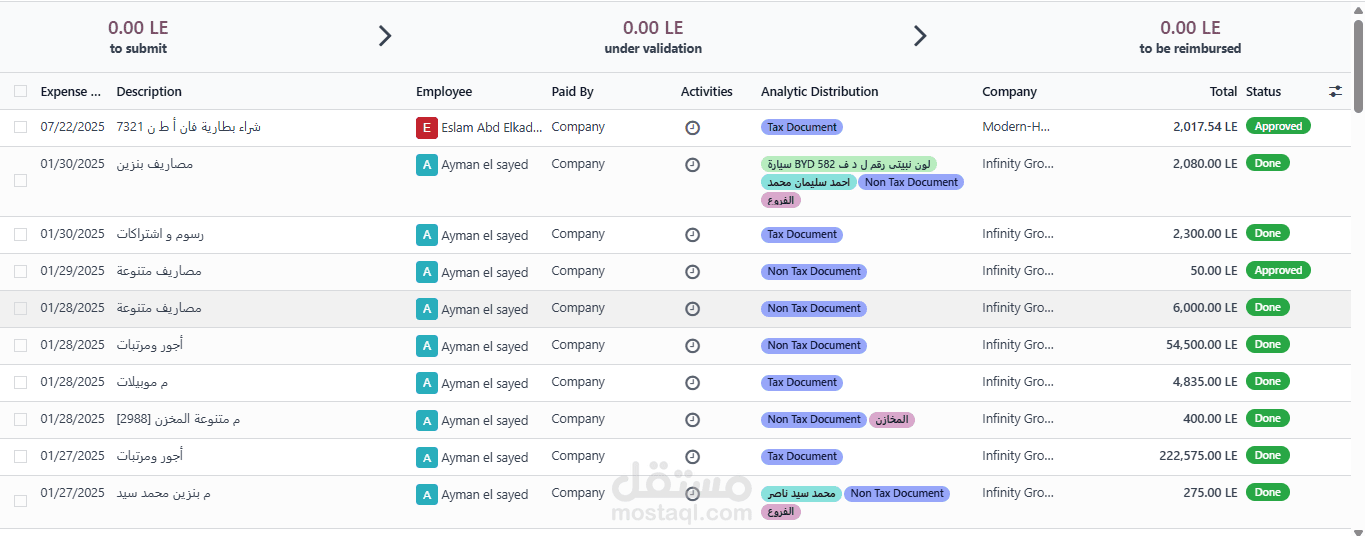The image size is (1365, 536).
Task: Check the 07/22/2025 expense row checkbox
Action: [21, 128]
